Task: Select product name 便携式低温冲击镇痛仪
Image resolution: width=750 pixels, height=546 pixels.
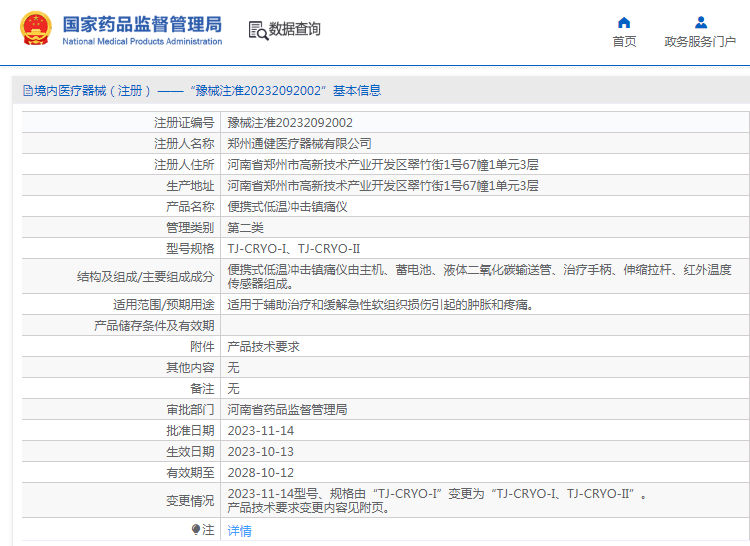Action: [287, 207]
